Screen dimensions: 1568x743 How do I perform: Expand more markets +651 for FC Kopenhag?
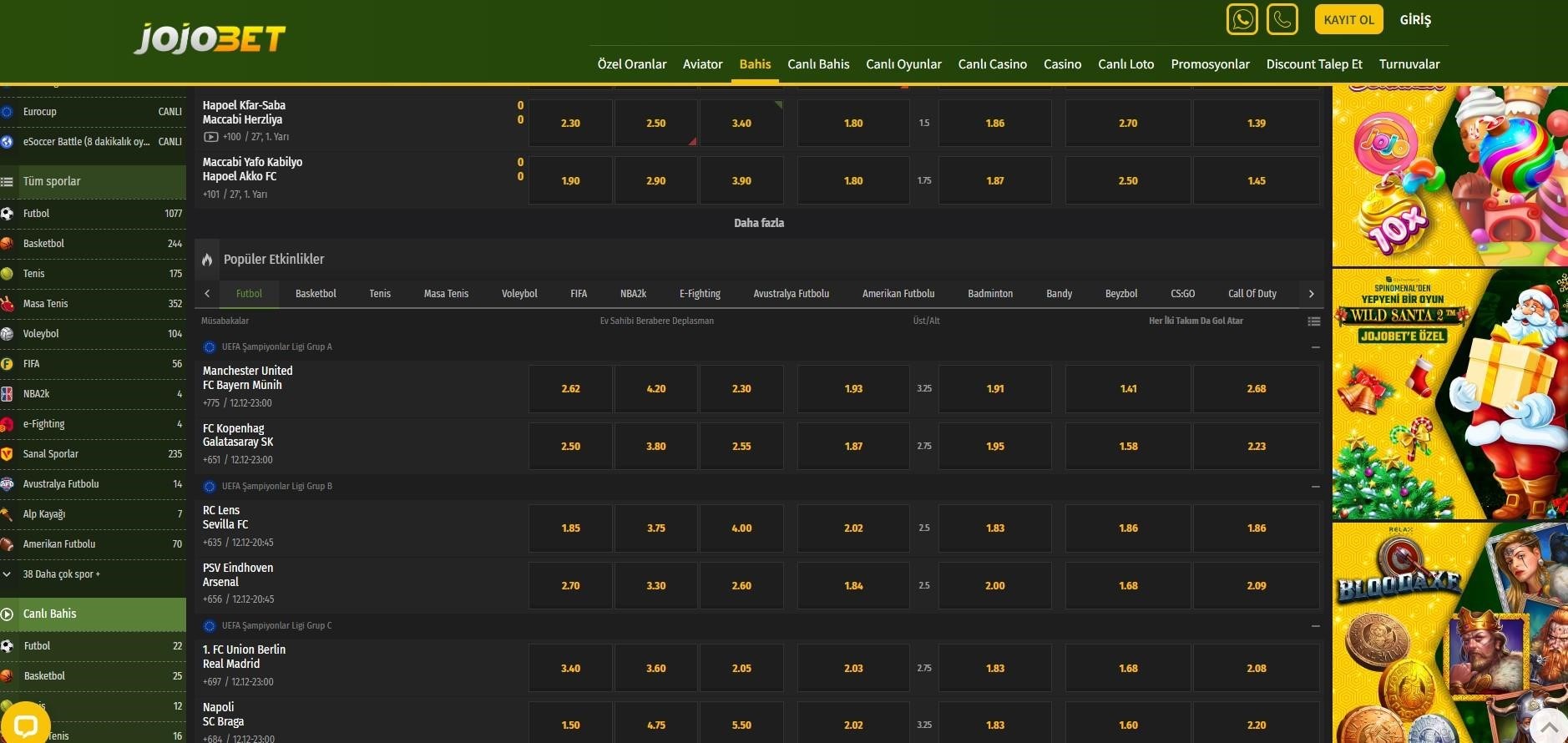pos(211,460)
